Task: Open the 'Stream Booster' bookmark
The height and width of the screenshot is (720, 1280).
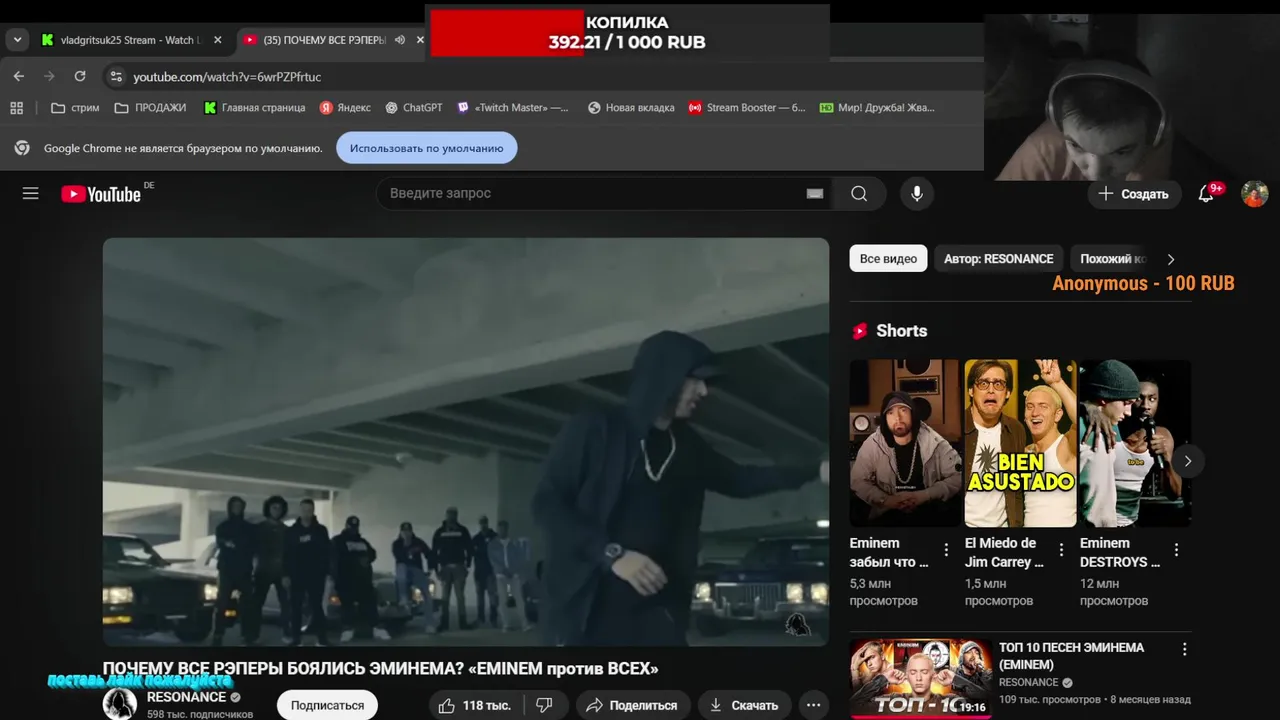Action: pyautogui.click(x=747, y=107)
